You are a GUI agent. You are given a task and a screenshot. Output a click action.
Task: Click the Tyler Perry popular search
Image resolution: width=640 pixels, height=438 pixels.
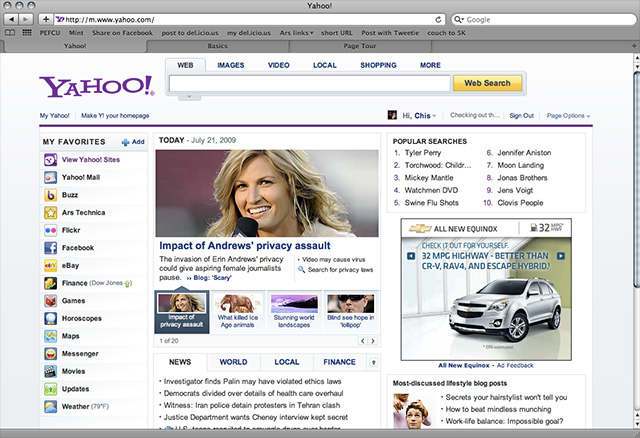click(423, 153)
